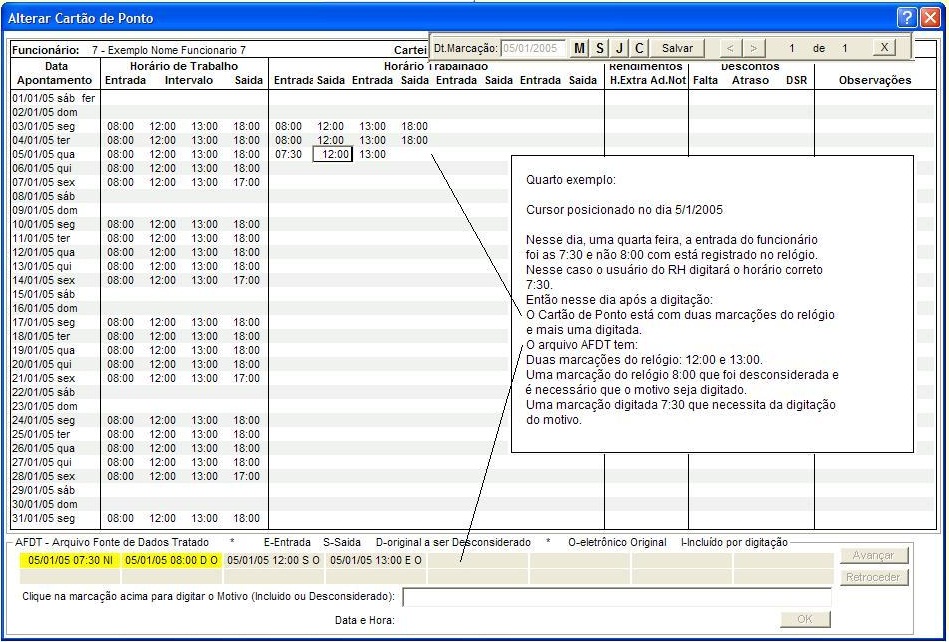This screenshot has width=949, height=642.
Task: Select AFDT entry 05/01/05 07:30 NI
Action: [70, 560]
